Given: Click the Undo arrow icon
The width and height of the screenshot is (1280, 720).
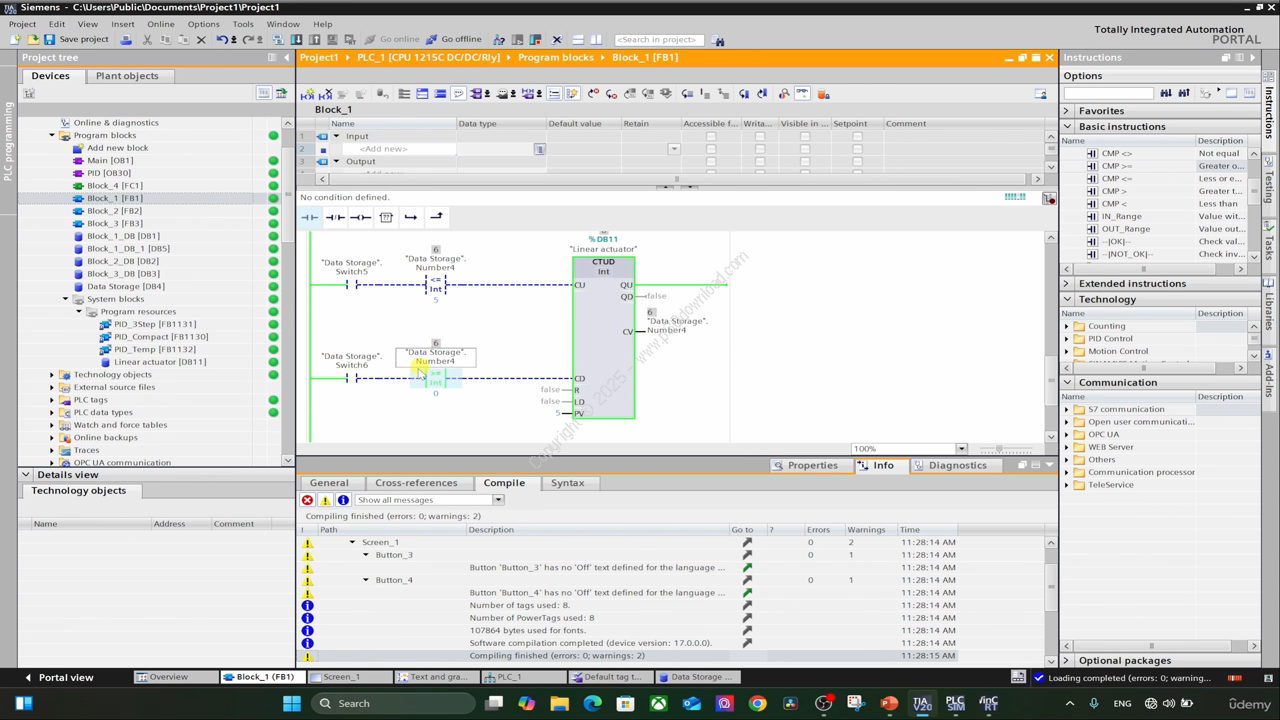Looking at the screenshot, I should tap(222, 39).
